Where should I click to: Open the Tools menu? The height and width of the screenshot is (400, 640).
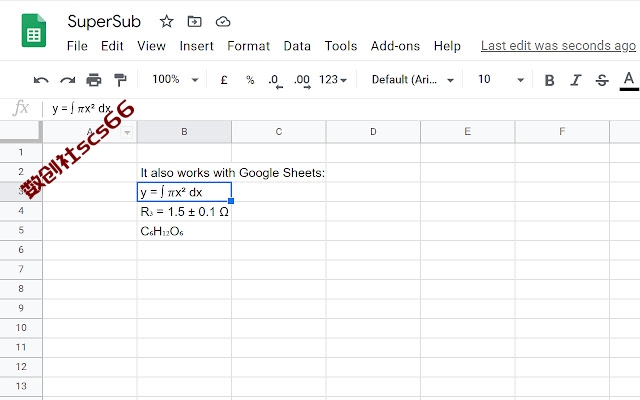341,46
